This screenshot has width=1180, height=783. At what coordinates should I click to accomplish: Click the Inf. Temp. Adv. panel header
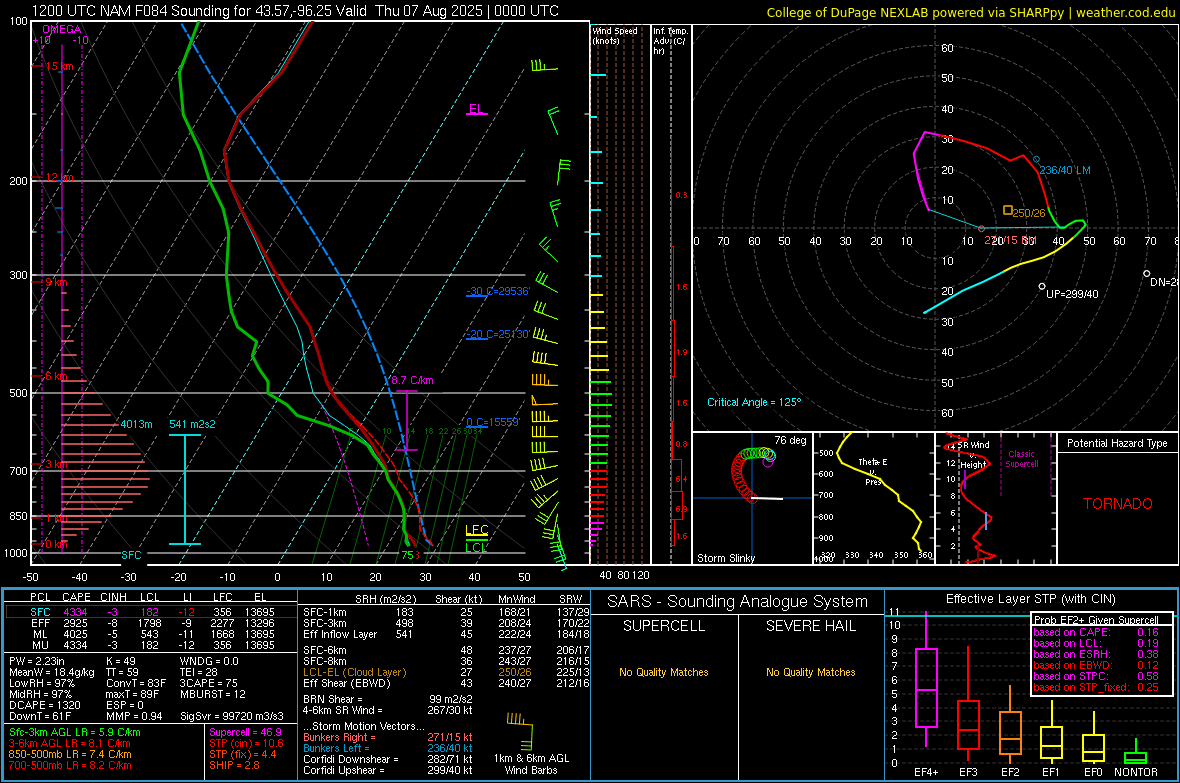click(670, 41)
